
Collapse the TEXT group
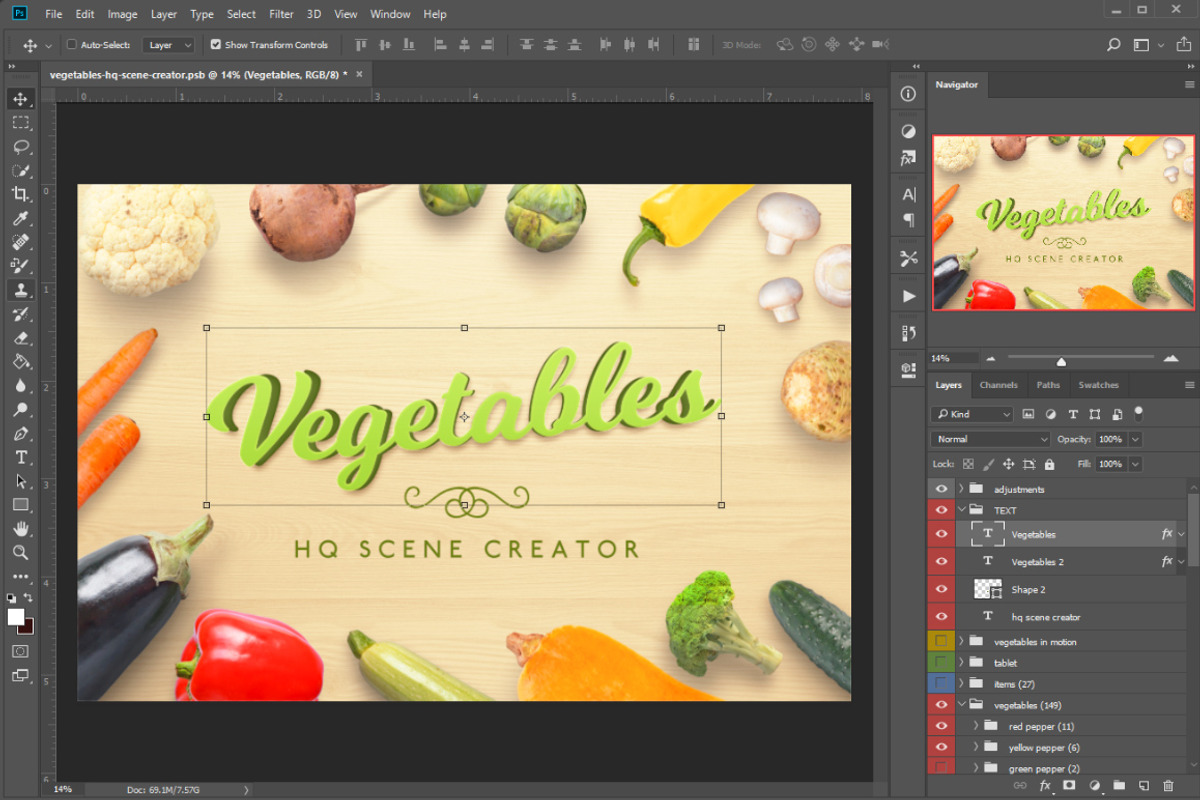pyautogui.click(x=962, y=510)
